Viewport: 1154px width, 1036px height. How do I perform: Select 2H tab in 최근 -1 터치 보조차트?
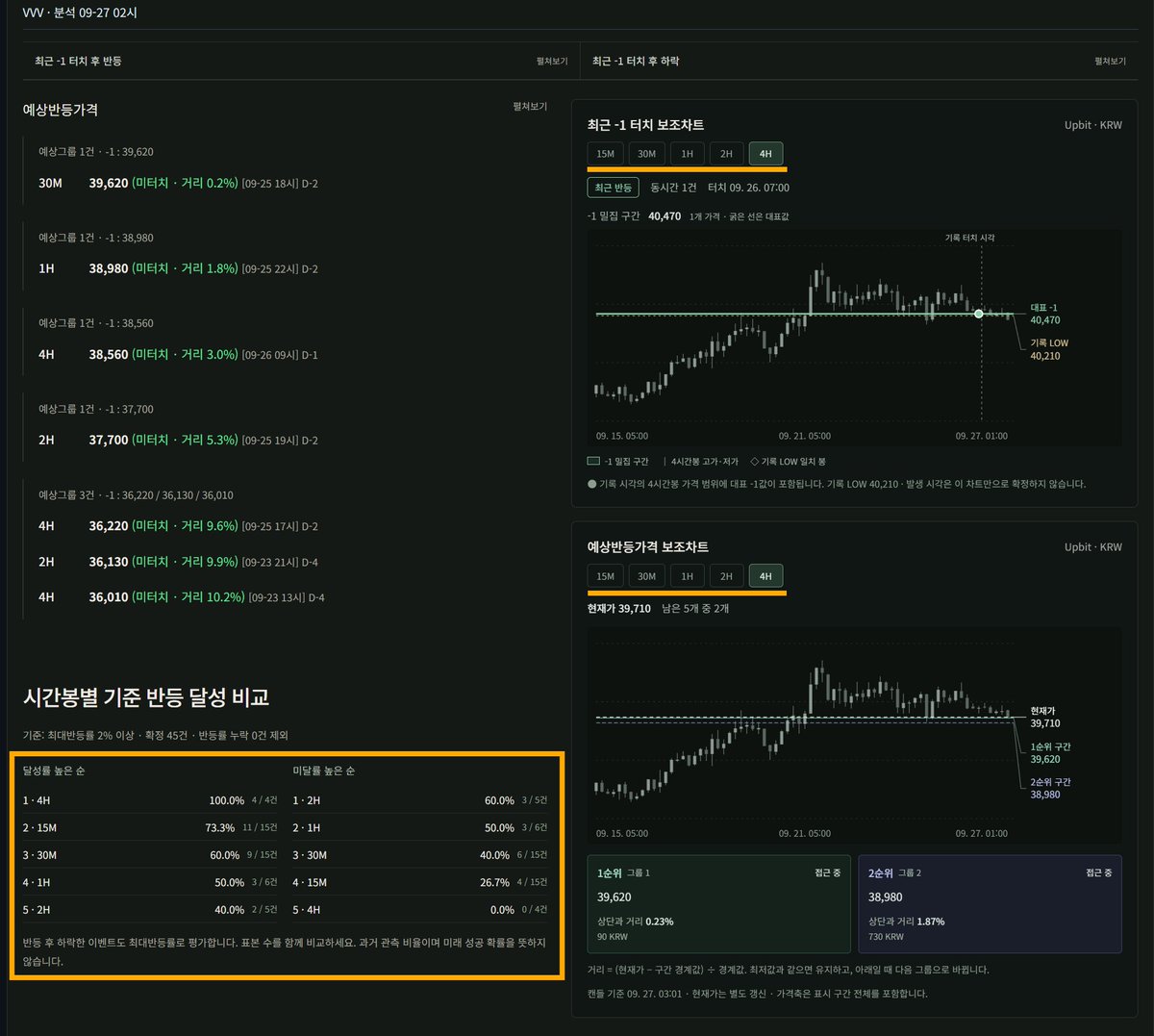(x=726, y=154)
